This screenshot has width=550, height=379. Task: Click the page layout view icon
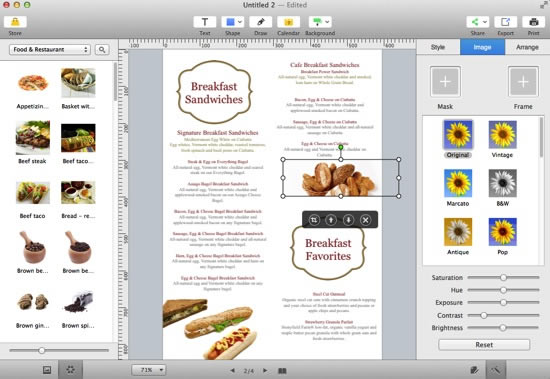282,371
